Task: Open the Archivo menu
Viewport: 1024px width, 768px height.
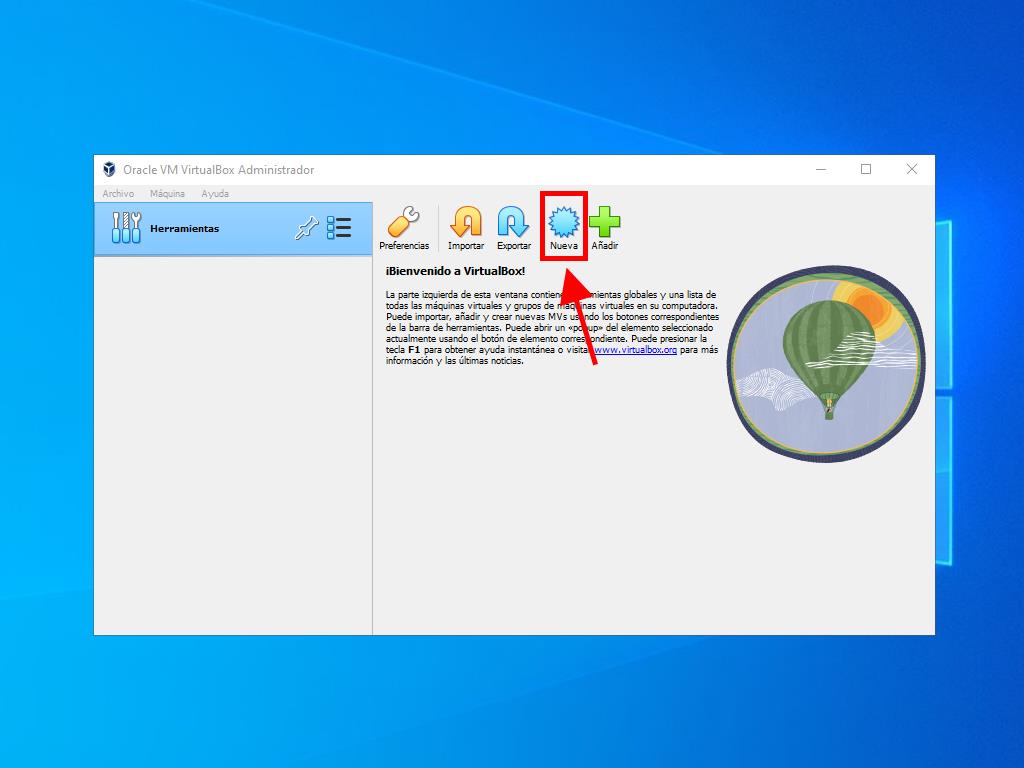Action: tap(118, 194)
